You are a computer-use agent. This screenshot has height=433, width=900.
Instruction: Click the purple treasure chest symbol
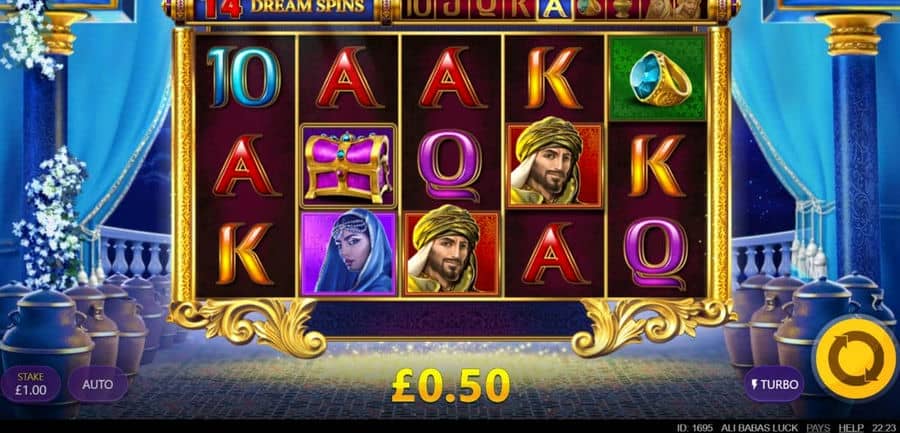pos(348,165)
